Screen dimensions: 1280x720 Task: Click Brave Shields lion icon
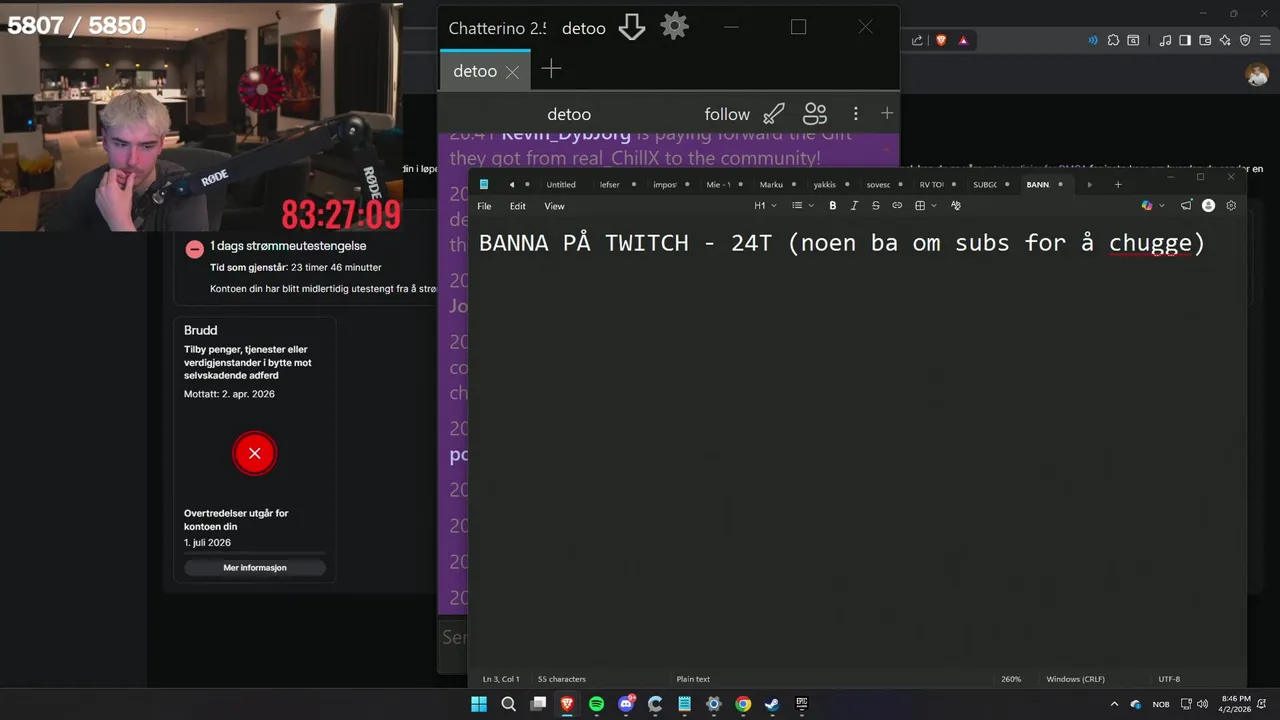pyautogui.click(x=941, y=40)
